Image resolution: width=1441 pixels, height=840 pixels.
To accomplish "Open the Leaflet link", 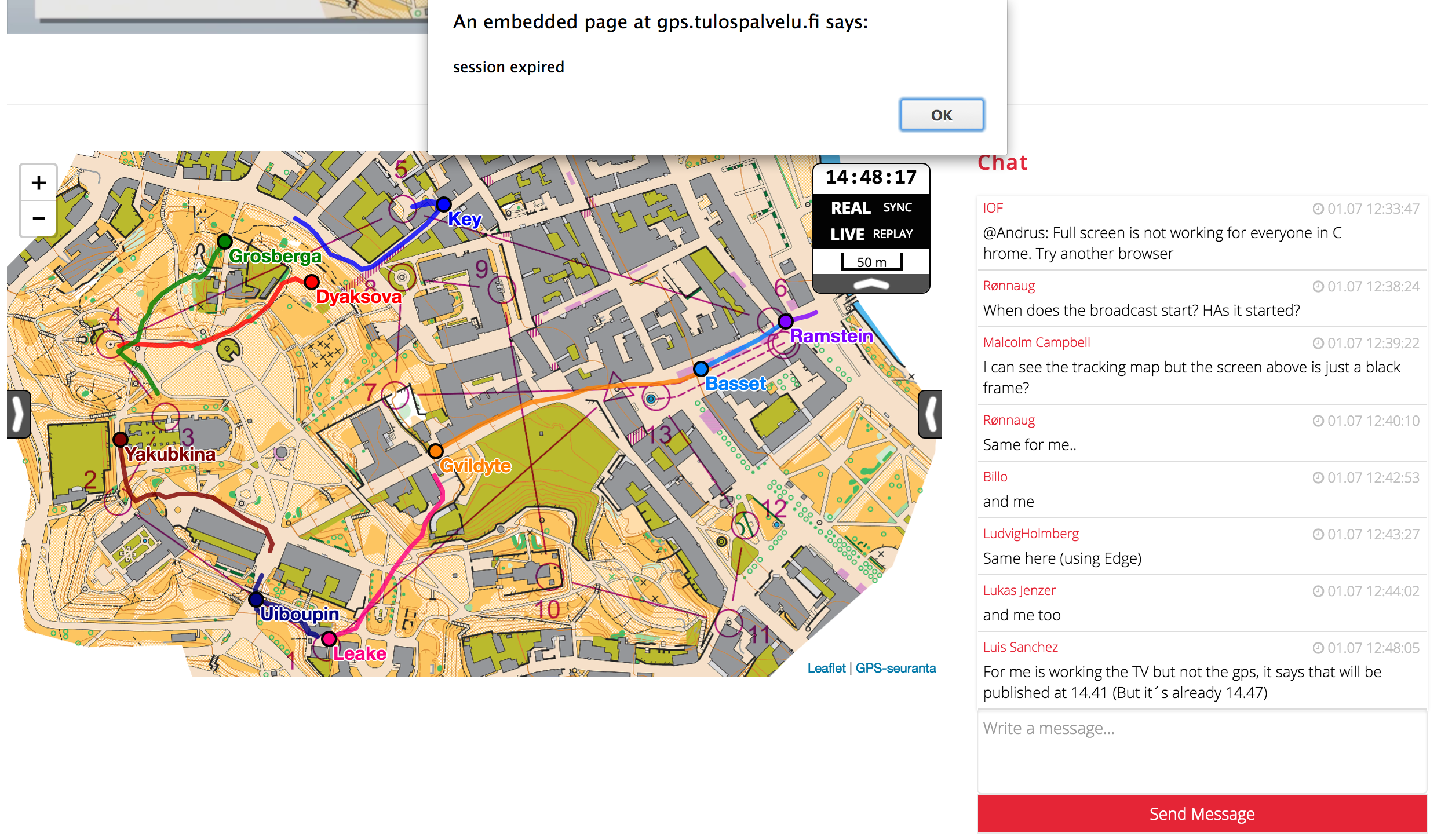I will pyautogui.click(x=826, y=668).
